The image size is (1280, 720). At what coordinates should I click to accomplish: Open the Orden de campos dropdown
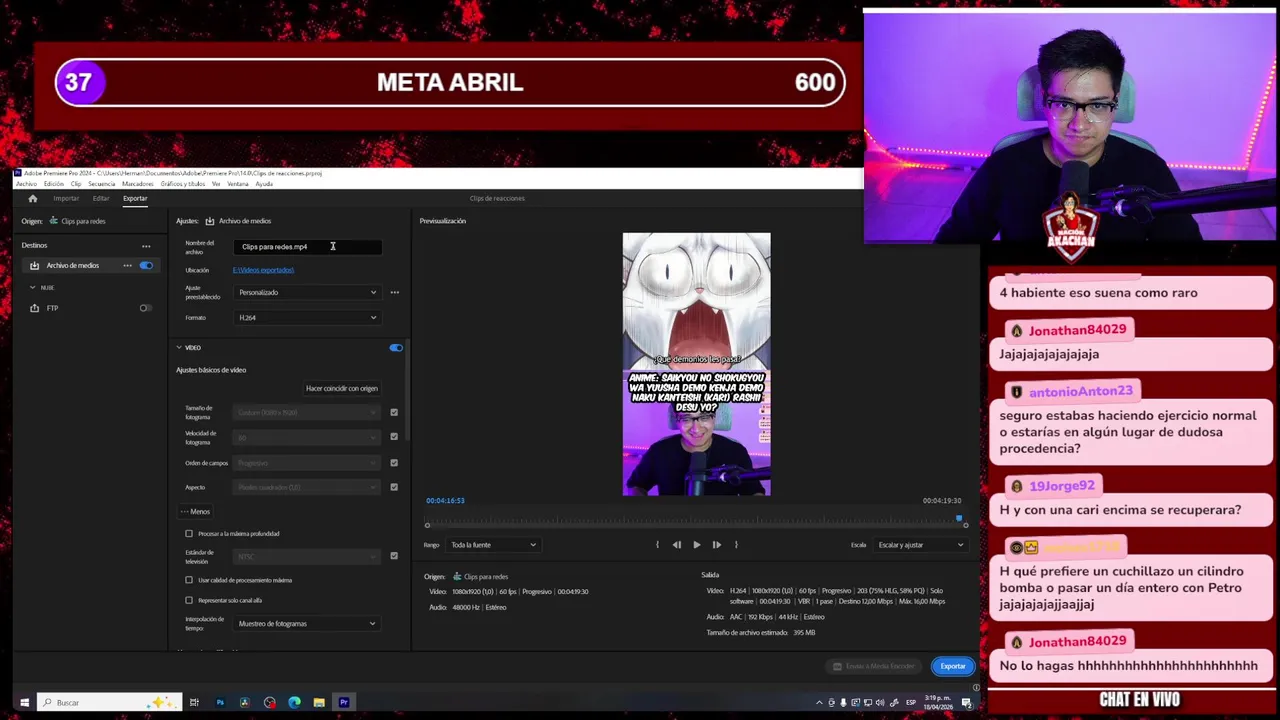[307, 463]
